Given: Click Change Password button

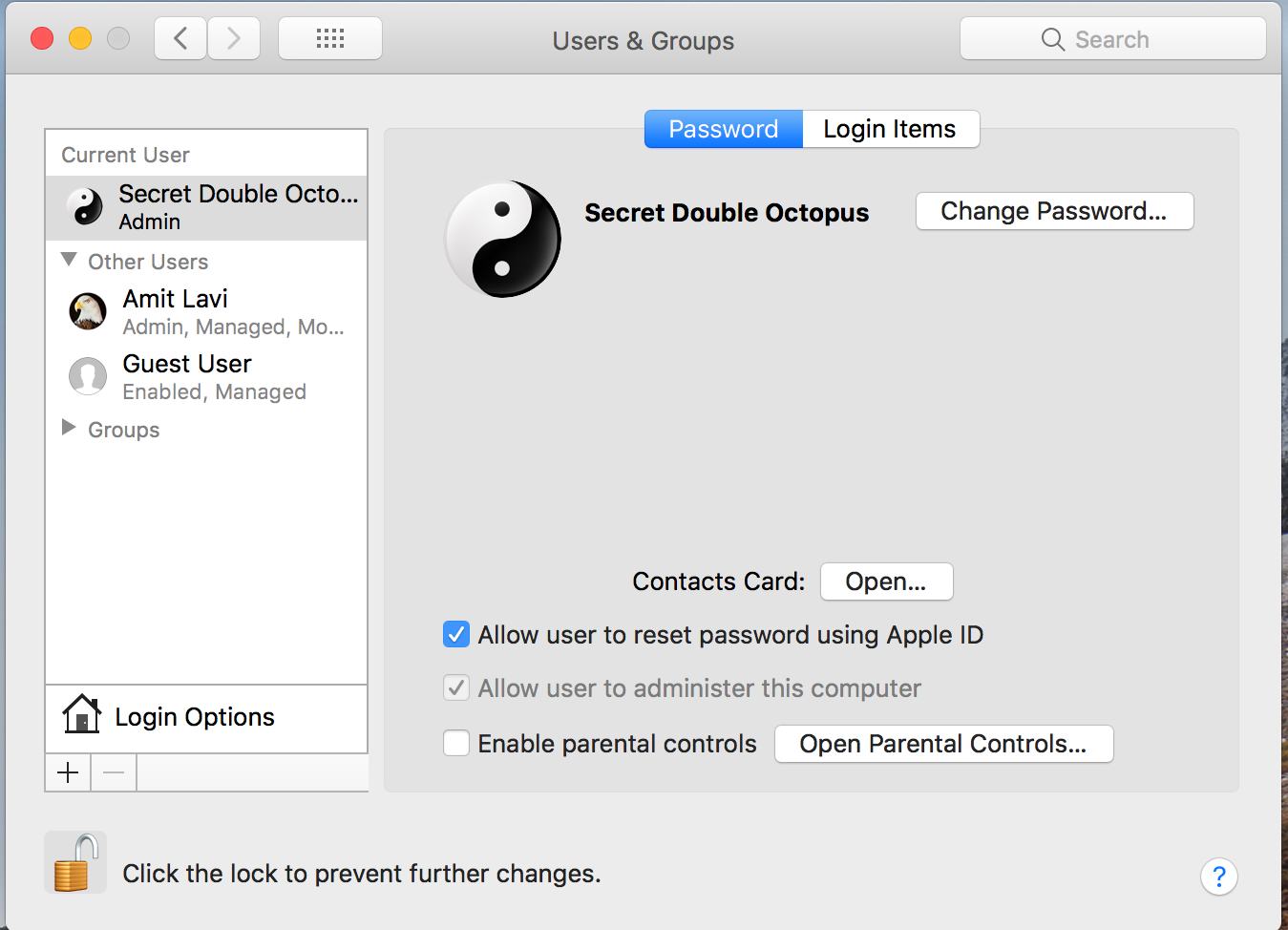Looking at the screenshot, I should tap(1055, 211).
